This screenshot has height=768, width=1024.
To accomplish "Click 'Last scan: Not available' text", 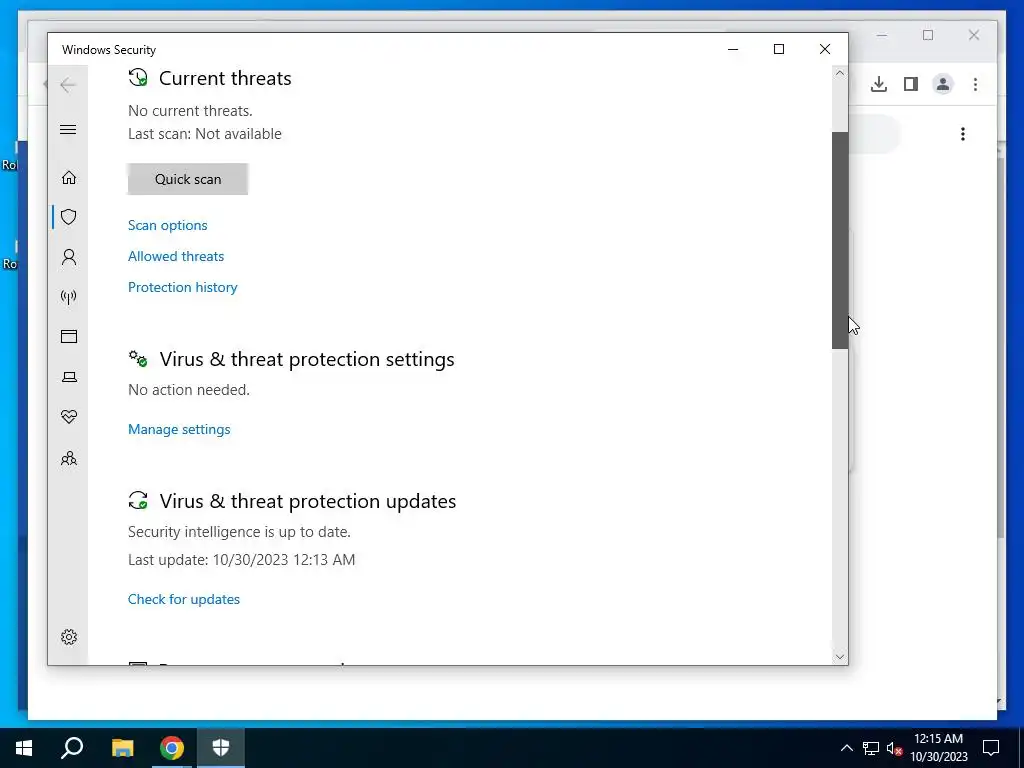I will click(205, 134).
